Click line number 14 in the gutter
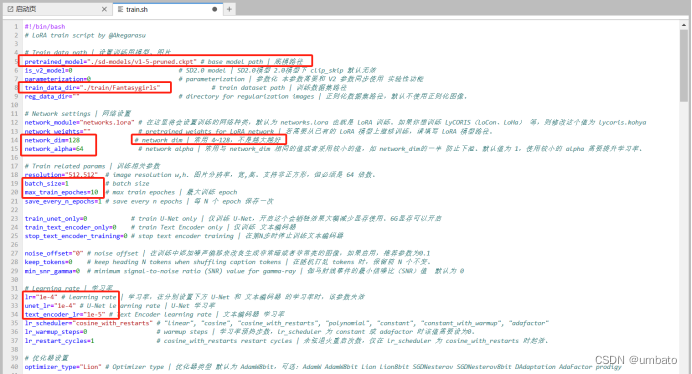This screenshot has width=692, height=374. (x=15, y=140)
